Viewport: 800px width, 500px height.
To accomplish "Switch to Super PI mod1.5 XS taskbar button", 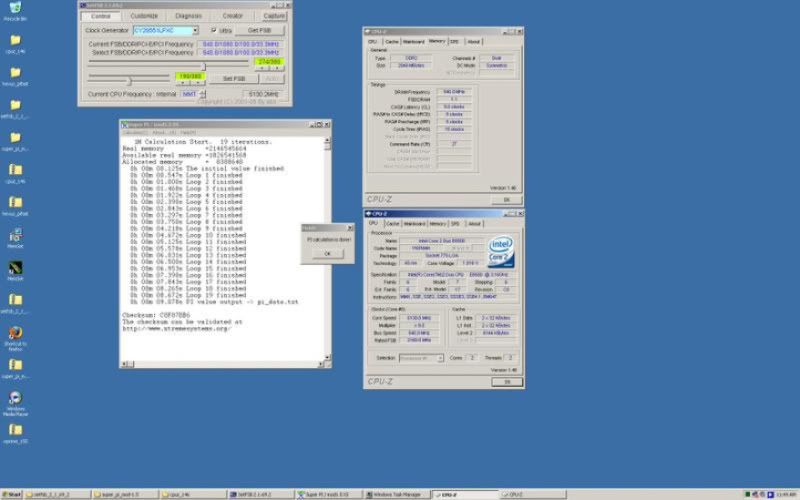I will coord(329,494).
